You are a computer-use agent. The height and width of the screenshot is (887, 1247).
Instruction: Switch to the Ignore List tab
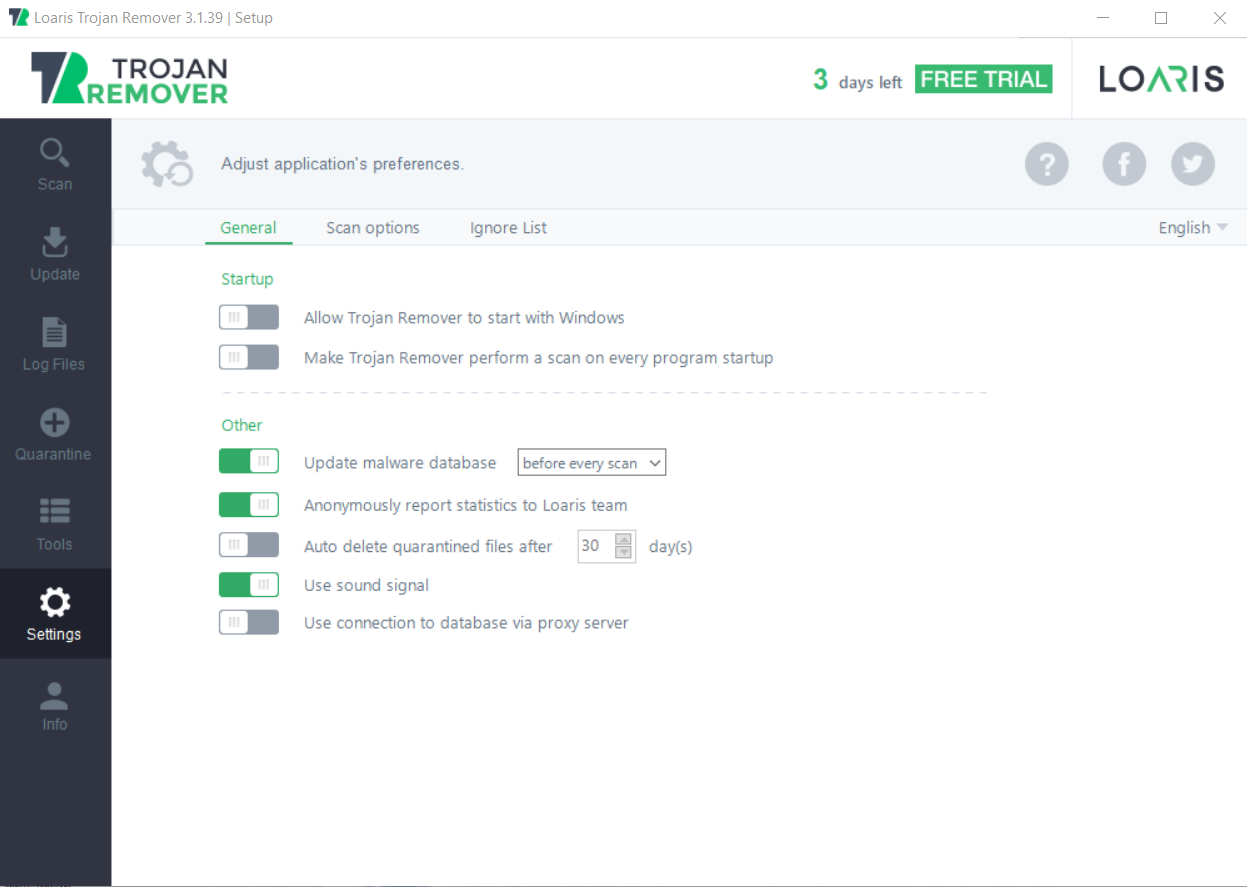[x=508, y=228]
